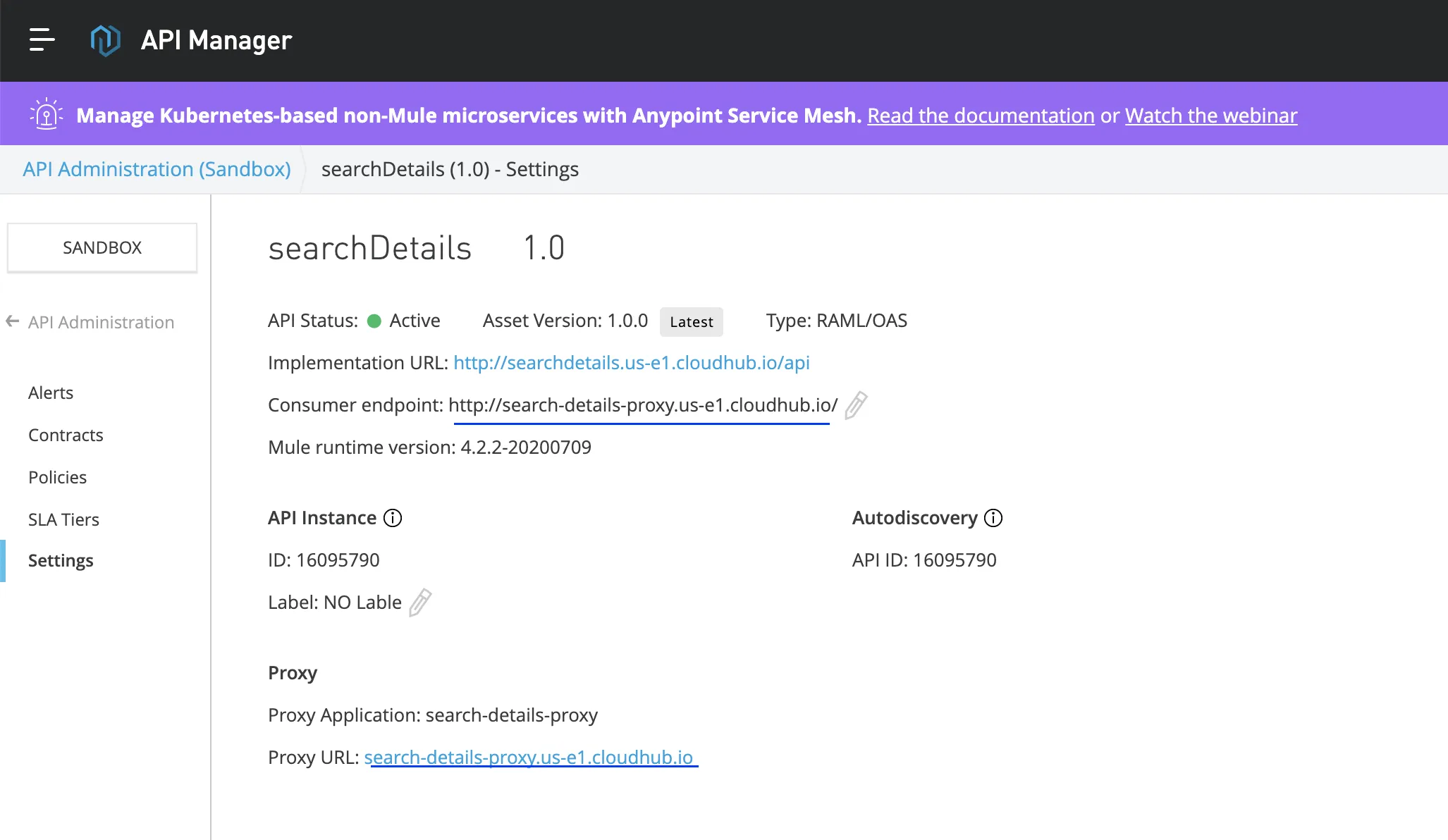Screen dimensions: 1448x840
Task: Open the Alerts section
Action: point(51,393)
